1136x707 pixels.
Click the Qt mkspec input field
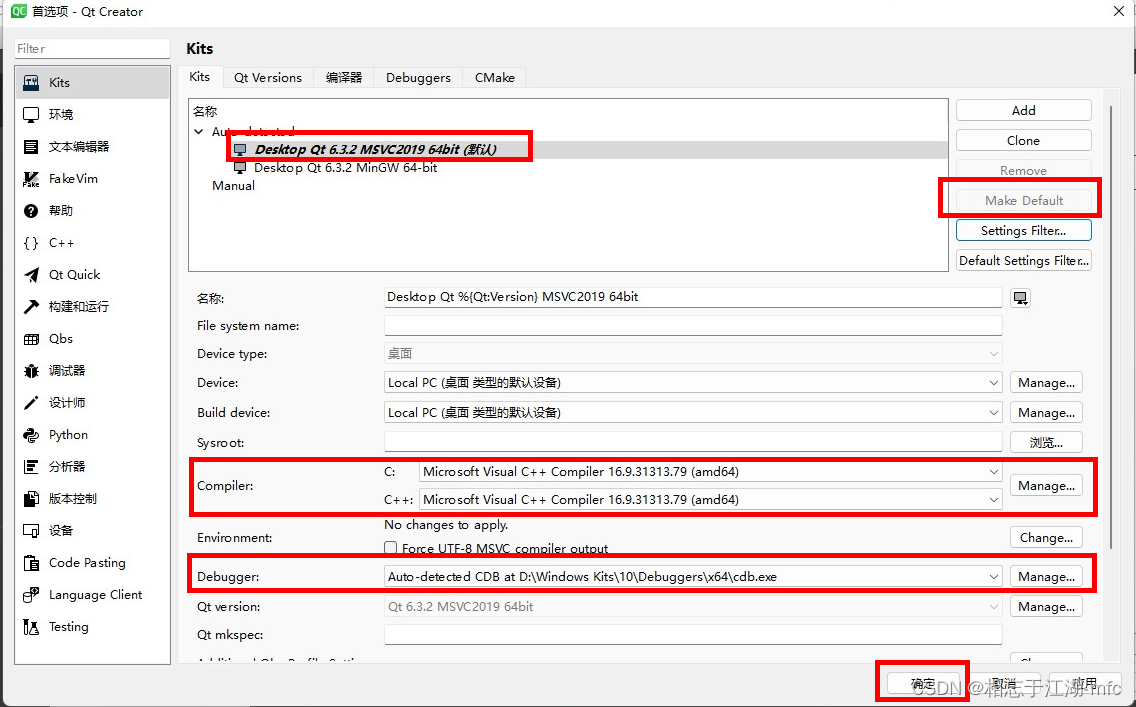[693, 635]
